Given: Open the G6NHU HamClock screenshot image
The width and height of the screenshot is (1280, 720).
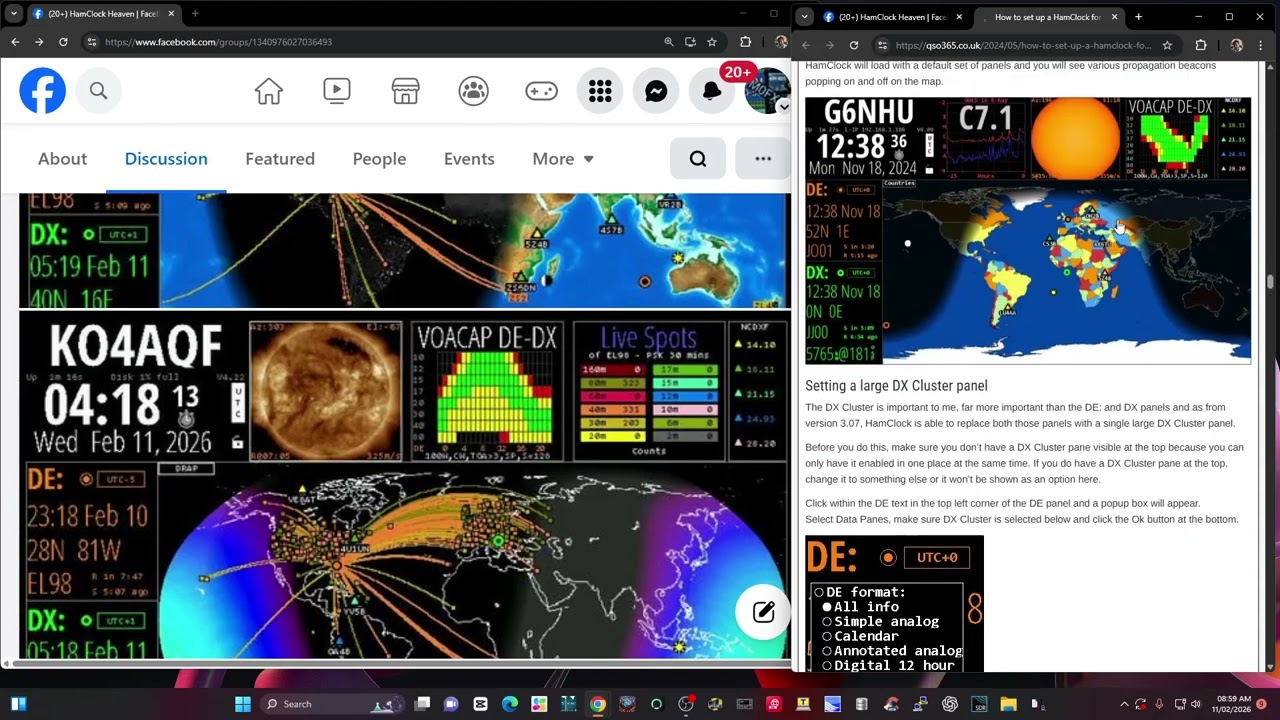Looking at the screenshot, I should (1028, 230).
